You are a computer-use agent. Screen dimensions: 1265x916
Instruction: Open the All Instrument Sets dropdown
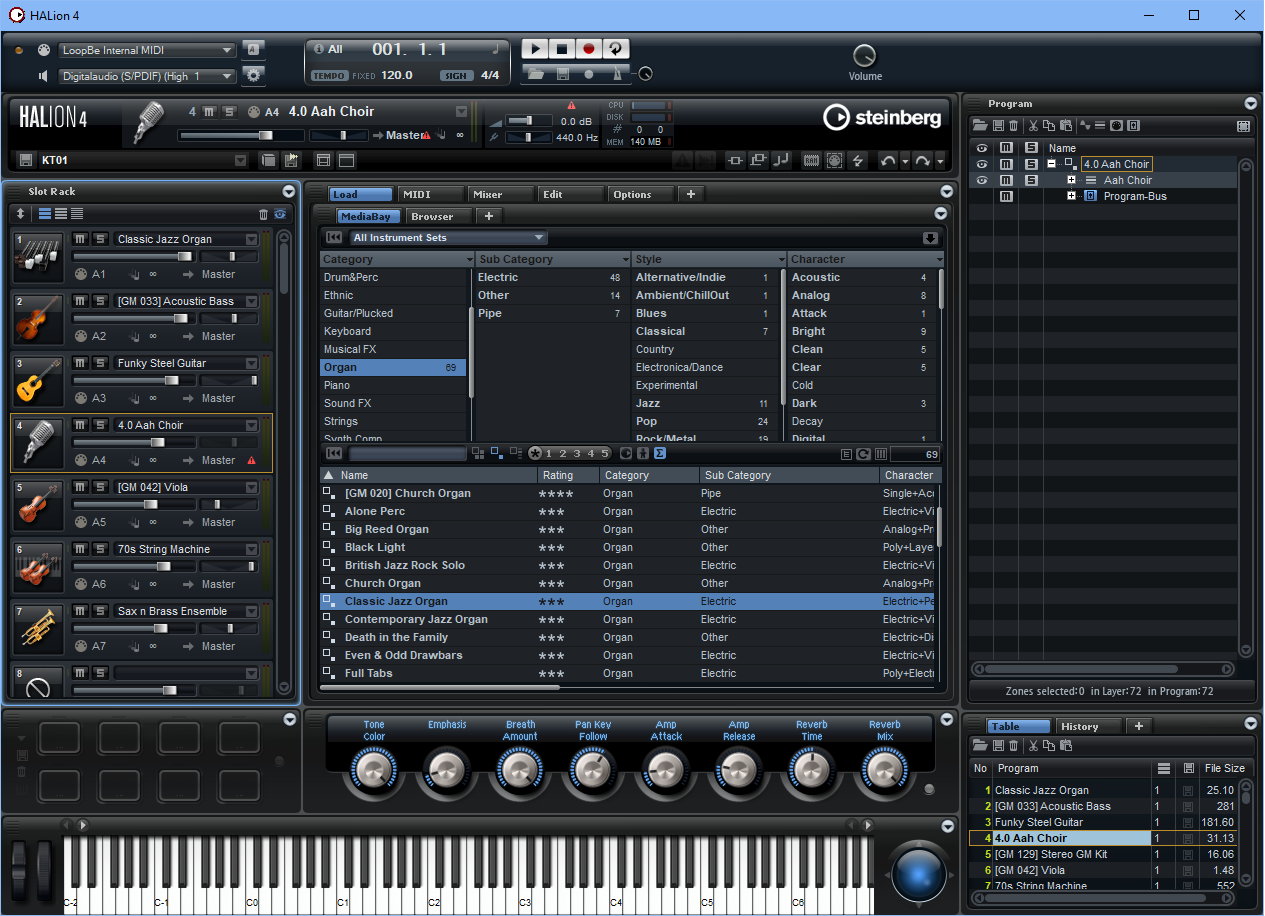click(448, 238)
